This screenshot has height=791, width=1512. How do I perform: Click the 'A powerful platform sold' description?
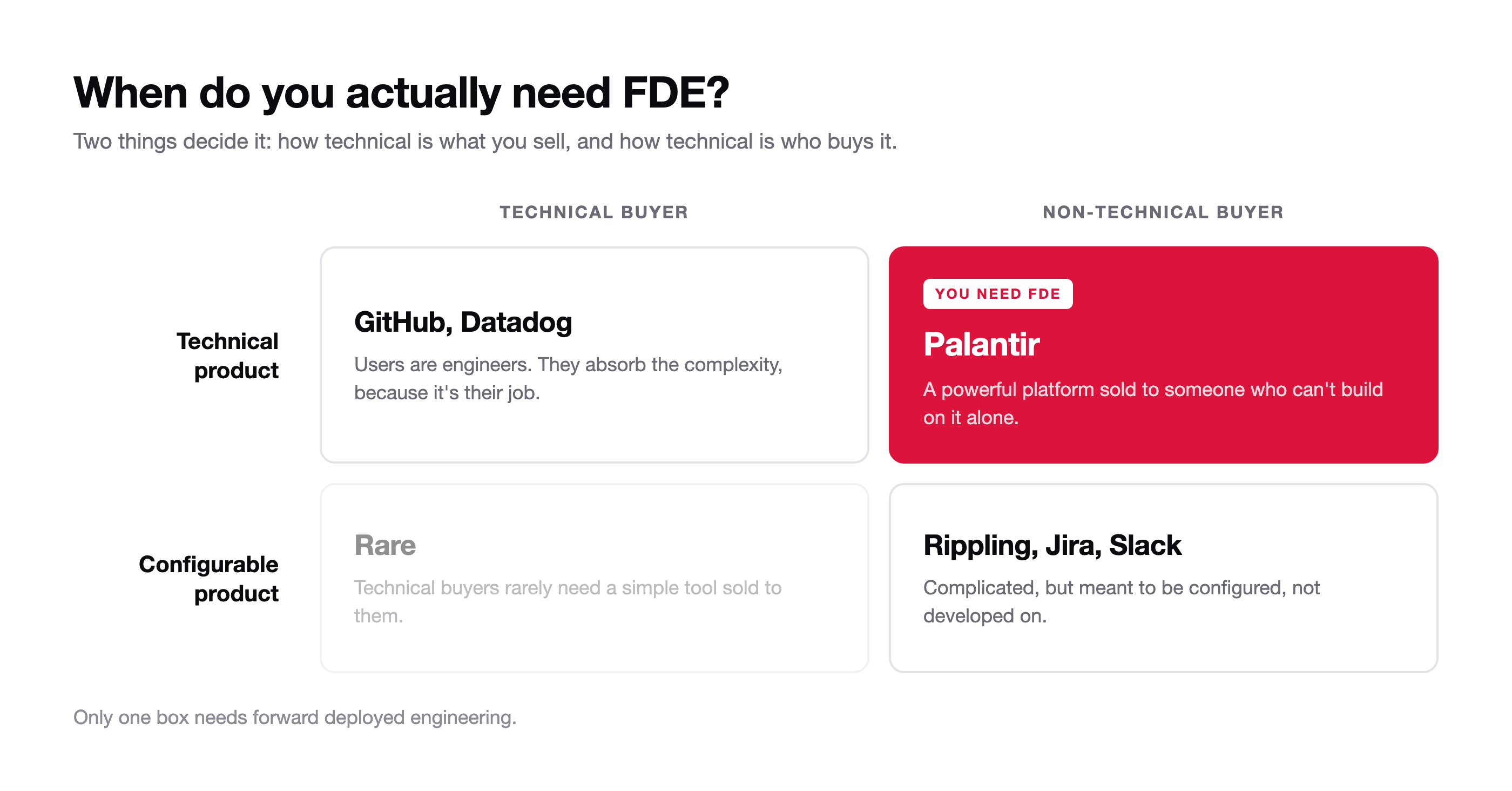tap(1153, 404)
